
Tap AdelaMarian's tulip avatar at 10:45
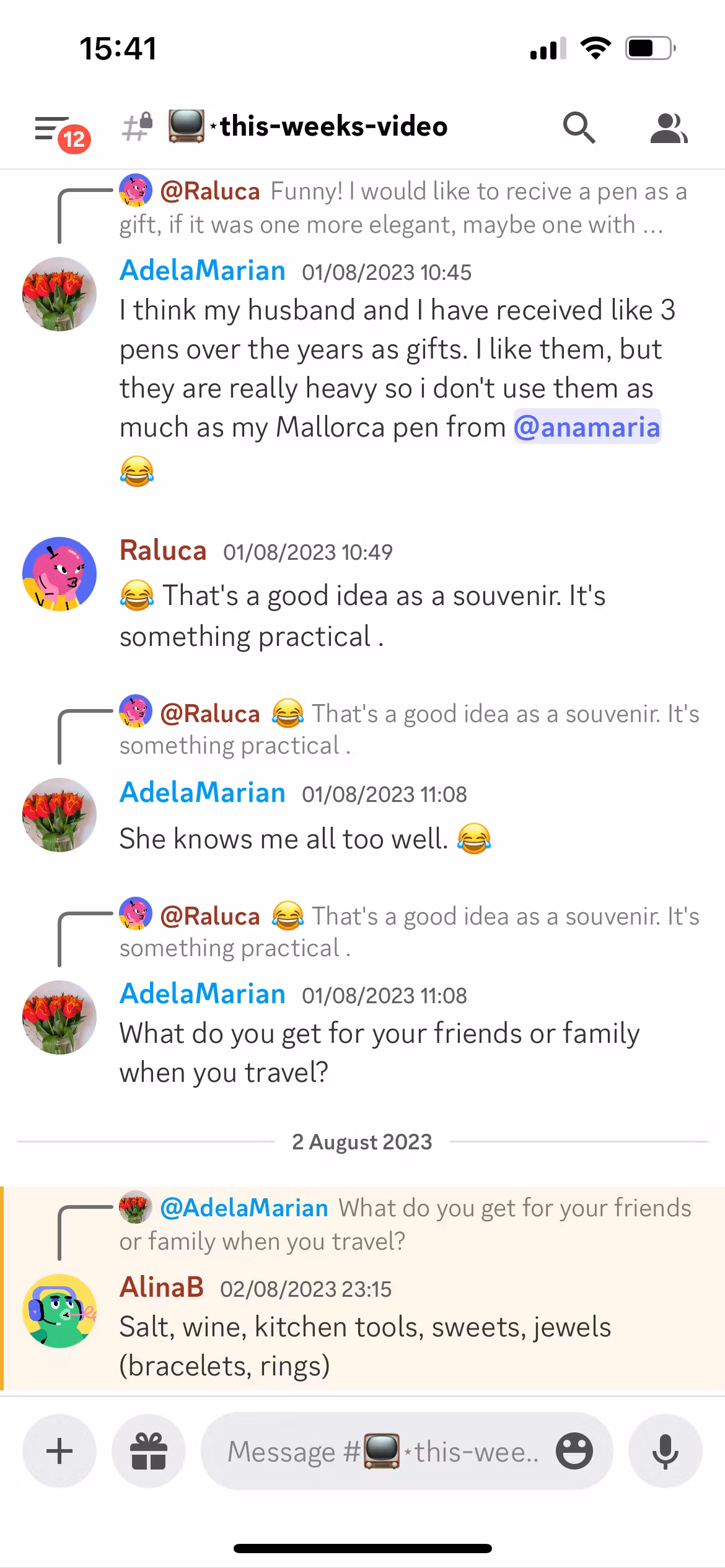coord(59,294)
